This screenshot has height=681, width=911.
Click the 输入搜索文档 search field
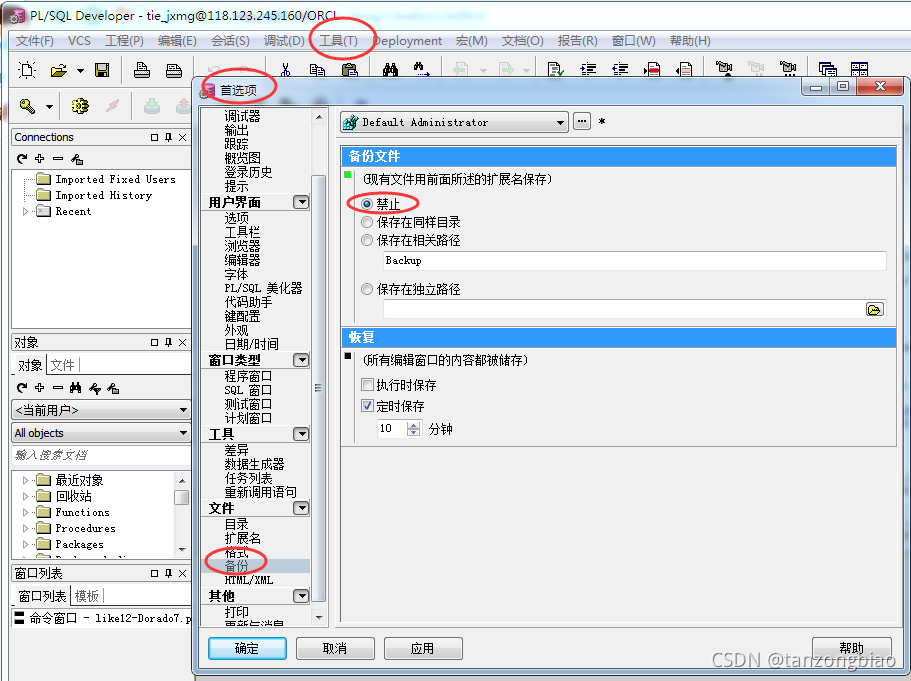(x=101, y=455)
